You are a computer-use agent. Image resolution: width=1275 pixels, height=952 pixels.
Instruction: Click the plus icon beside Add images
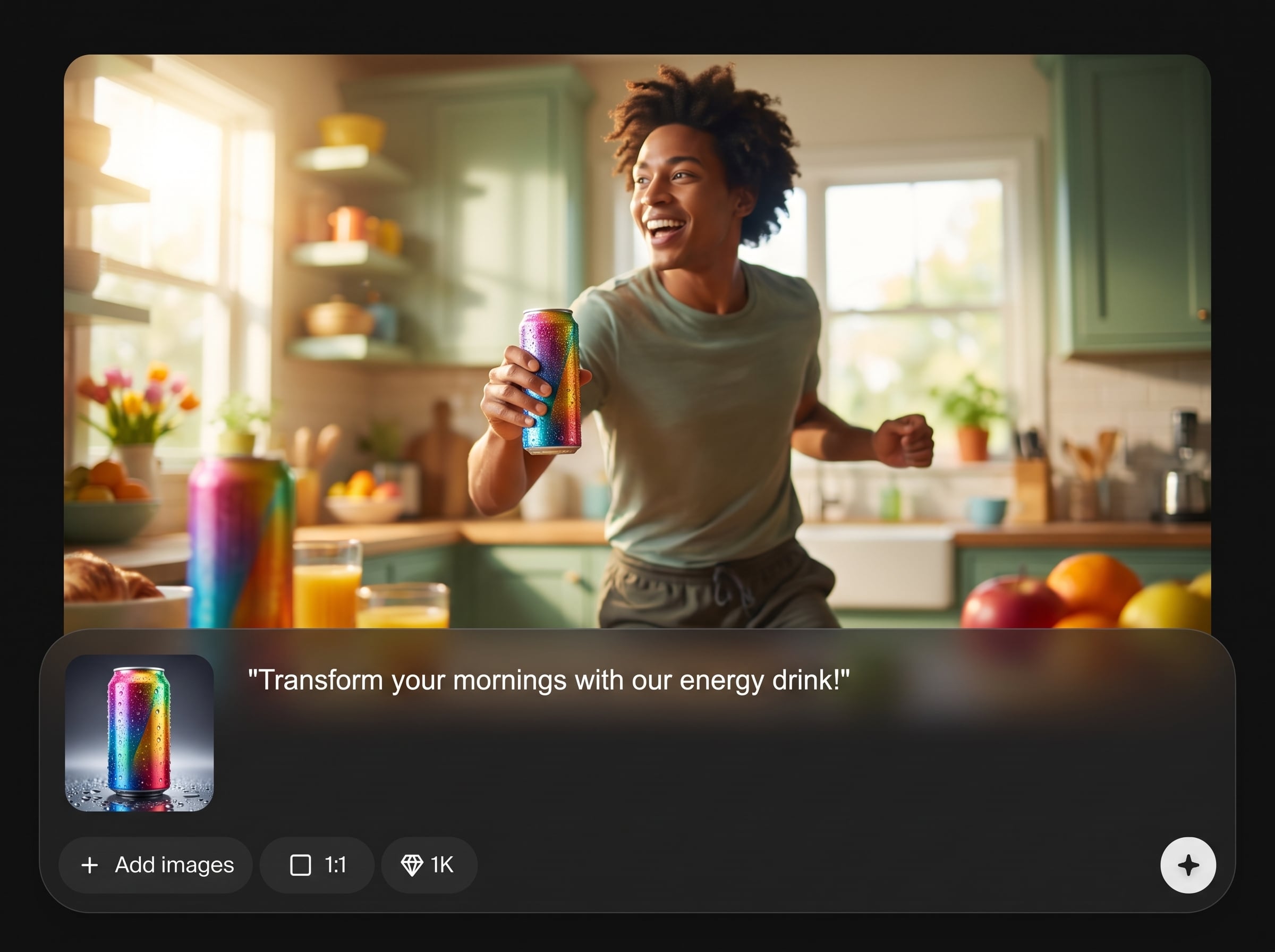click(89, 865)
